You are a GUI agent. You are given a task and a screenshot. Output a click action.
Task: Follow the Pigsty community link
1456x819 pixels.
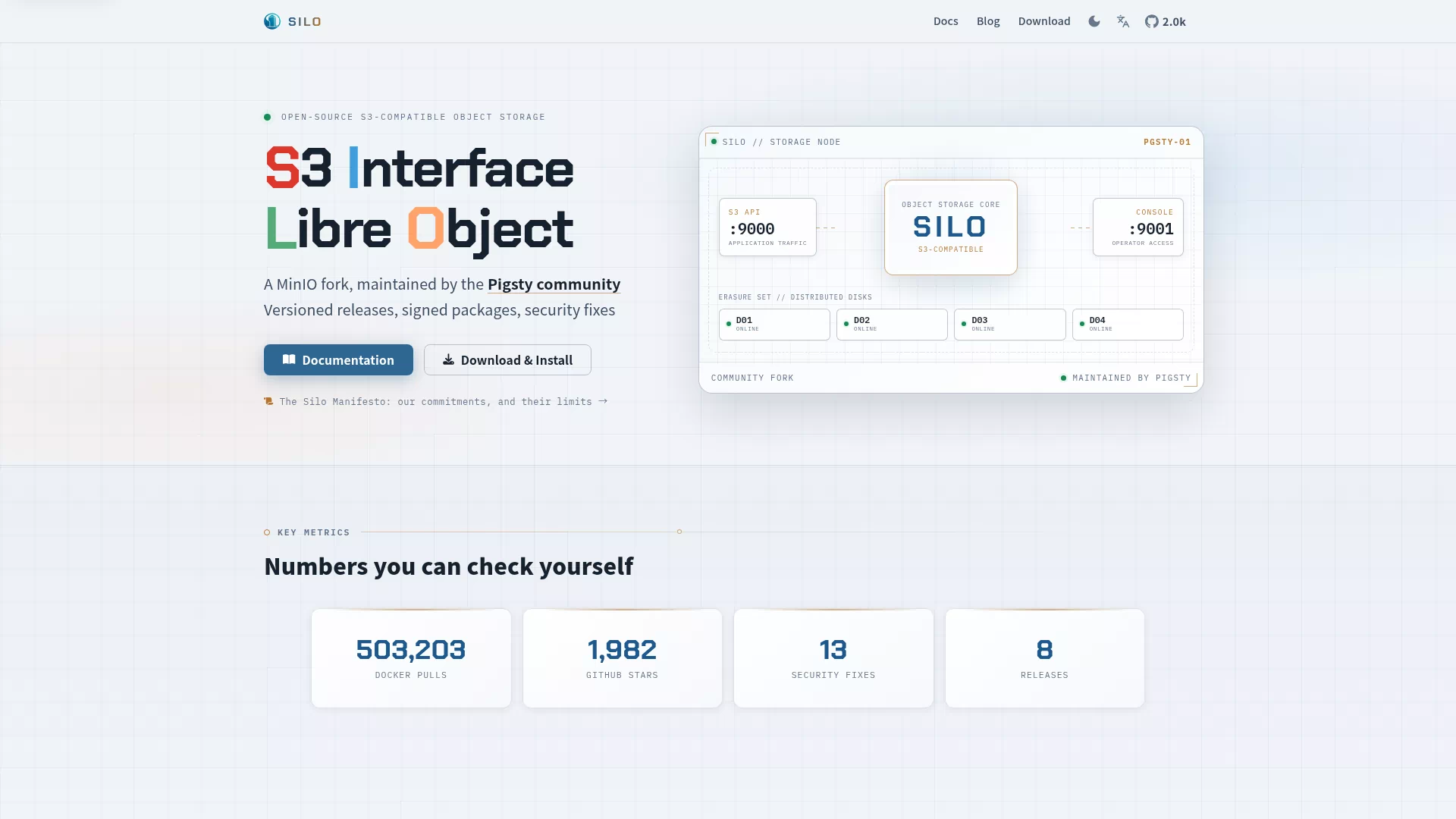pyautogui.click(x=554, y=284)
